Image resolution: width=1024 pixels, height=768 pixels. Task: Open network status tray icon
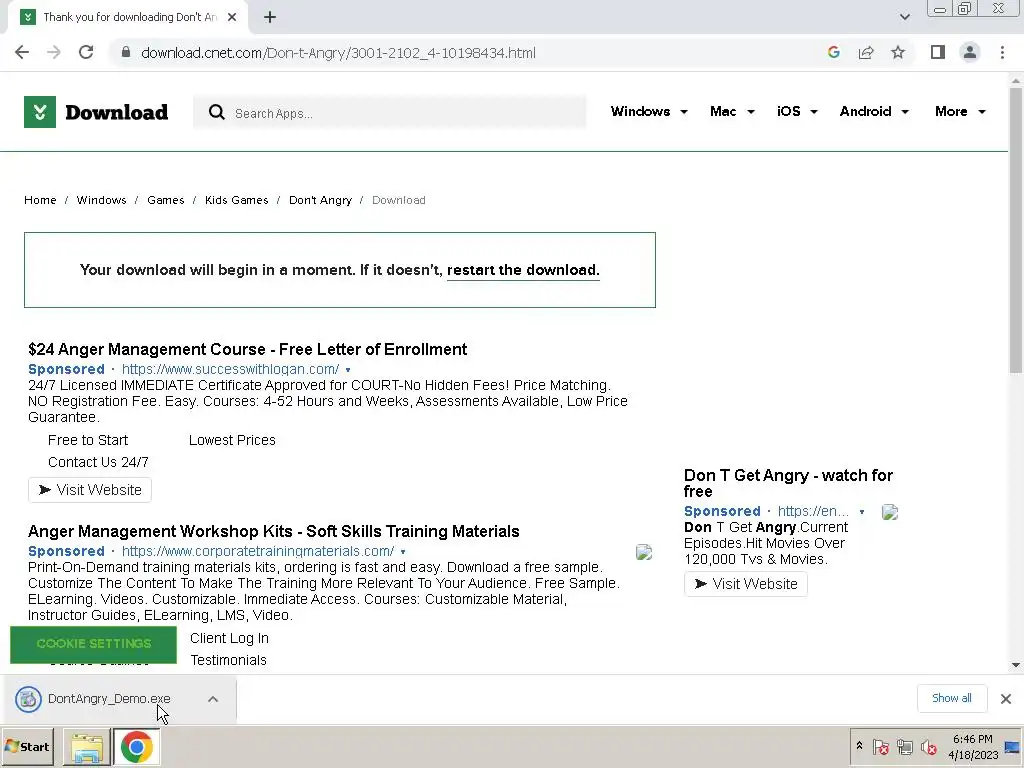pos(904,746)
